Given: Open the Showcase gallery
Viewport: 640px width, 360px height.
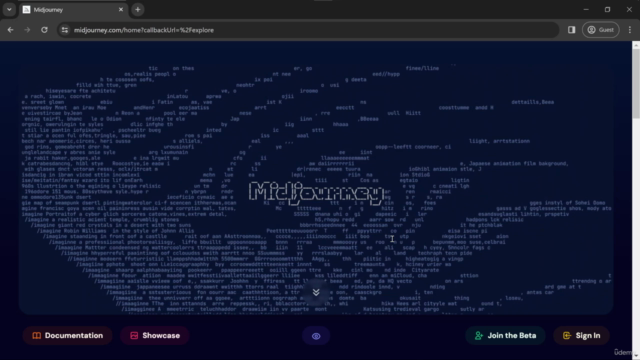Looking at the screenshot, I should tap(155, 336).
